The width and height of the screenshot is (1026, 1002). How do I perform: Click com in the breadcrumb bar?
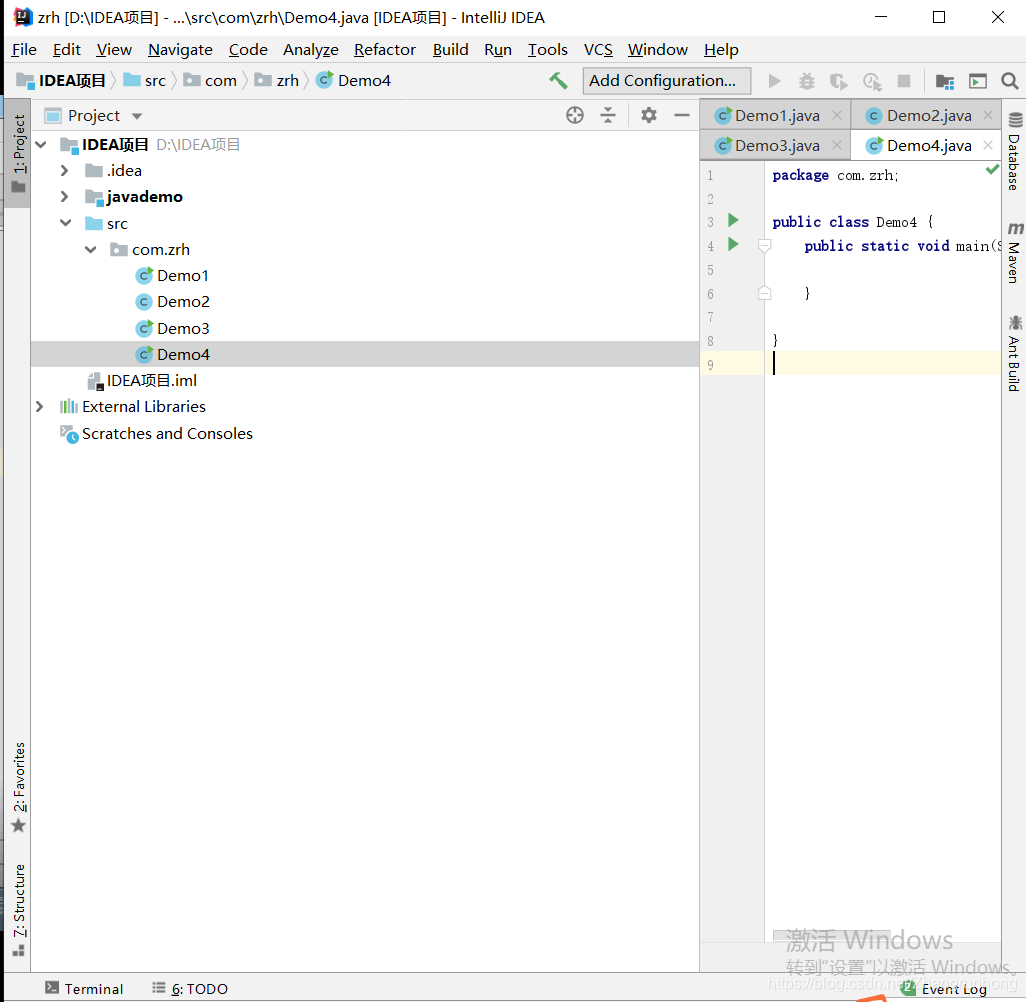209,81
